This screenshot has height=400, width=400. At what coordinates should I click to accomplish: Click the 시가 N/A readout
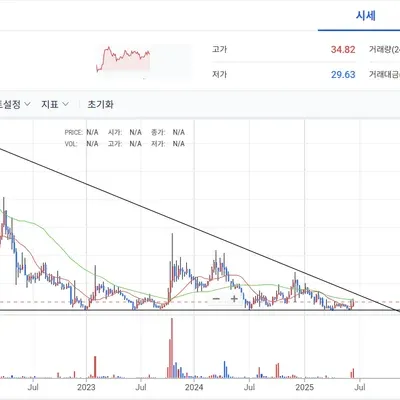[x=125, y=132]
